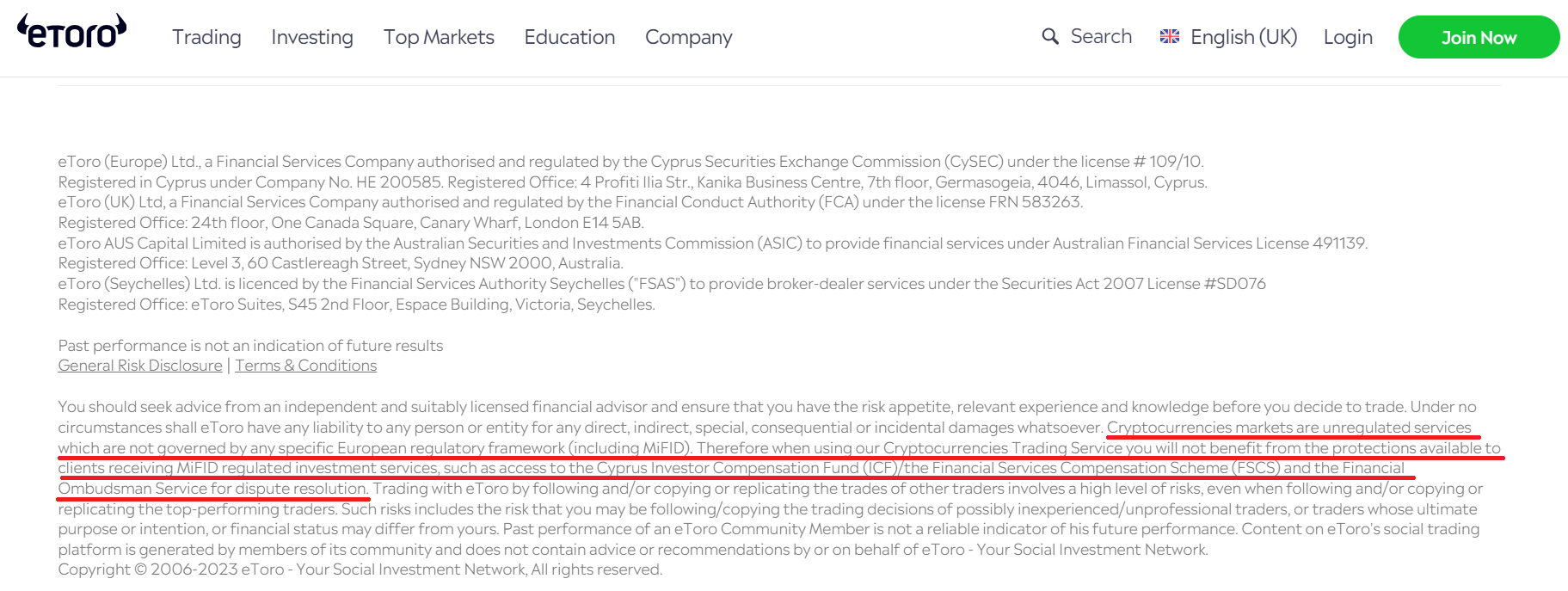Click the Copyright 2006-2023 eToro line
Image resolution: width=1568 pixels, height=591 pixels.
(360, 569)
